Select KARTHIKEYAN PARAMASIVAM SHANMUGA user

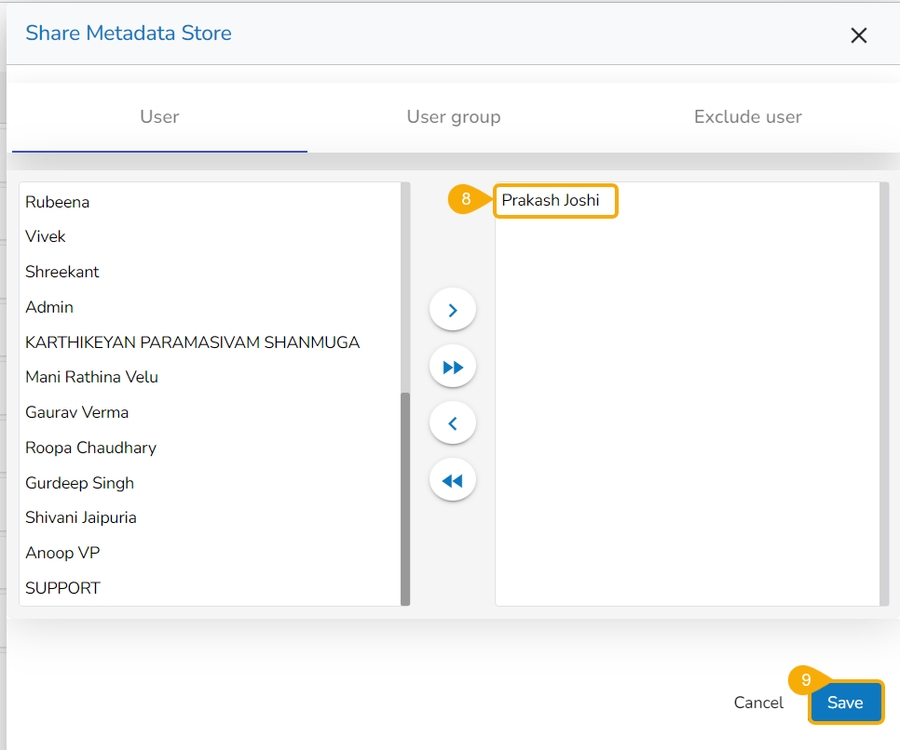tap(192, 342)
